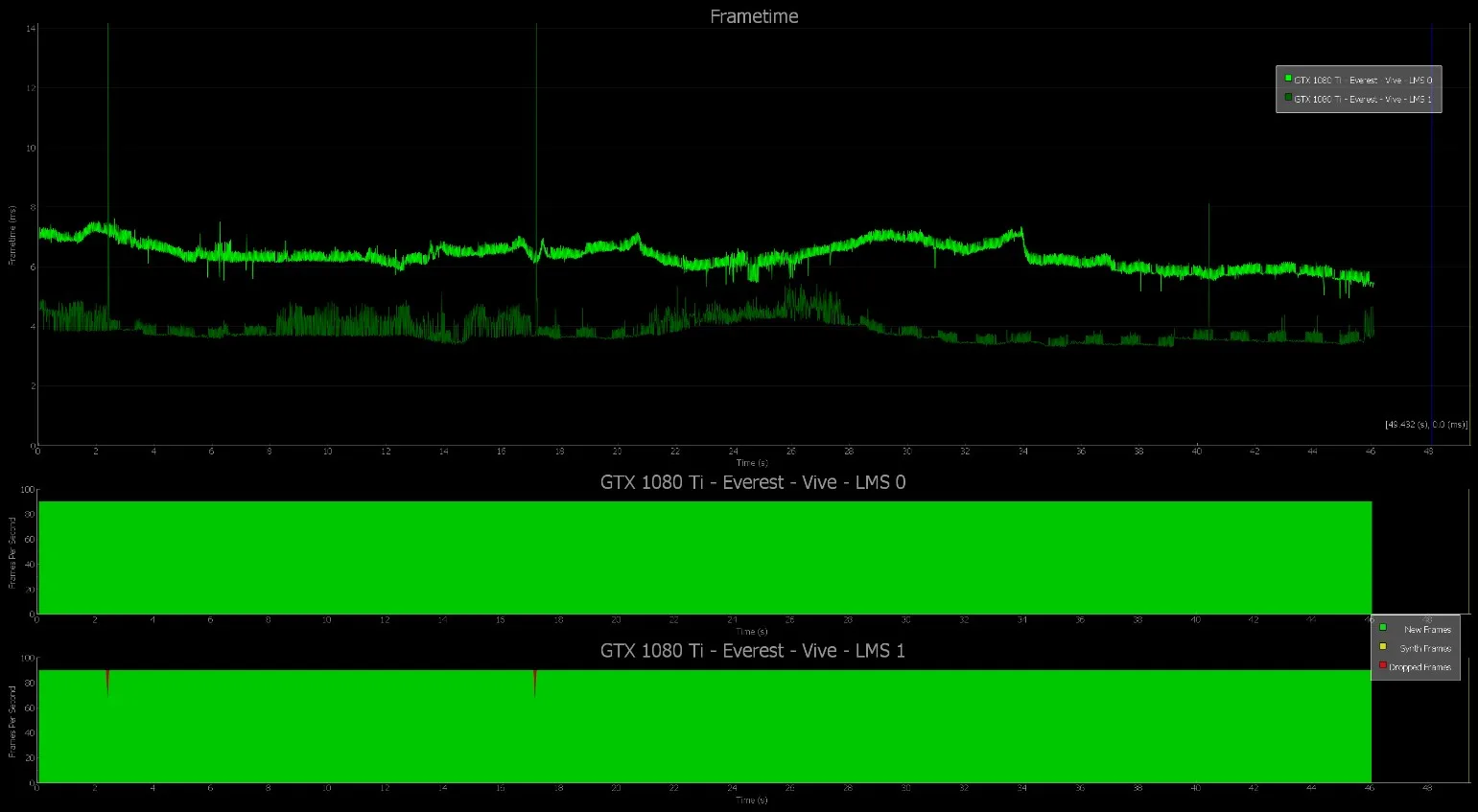Click the blue vertical cursor line in Frametime chart
The width and height of the screenshot is (1478, 812).
(1431, 235)
